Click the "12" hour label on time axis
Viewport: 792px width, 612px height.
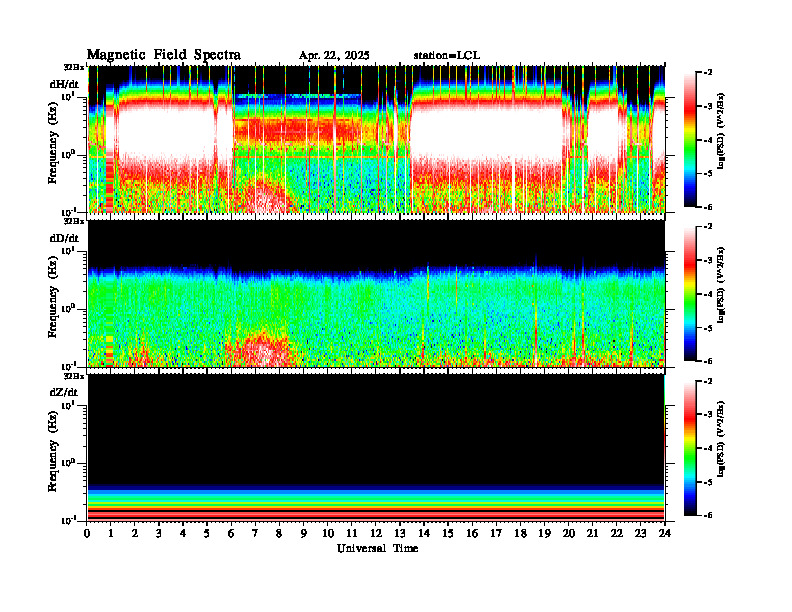pos(376,533)
